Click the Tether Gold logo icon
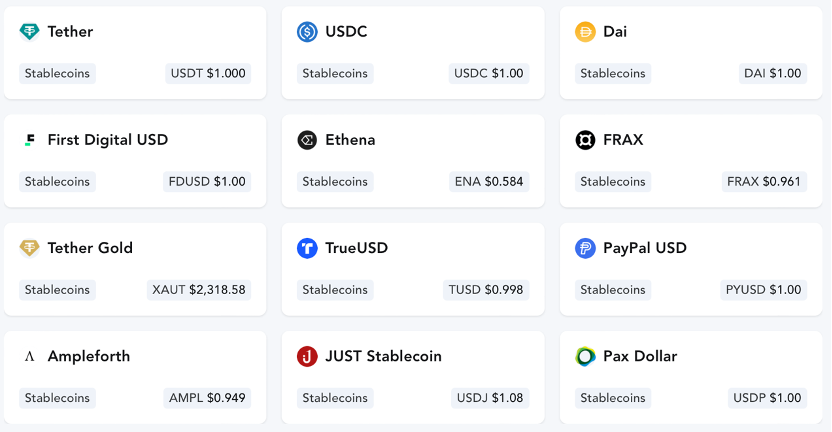 tap(29, 248)
